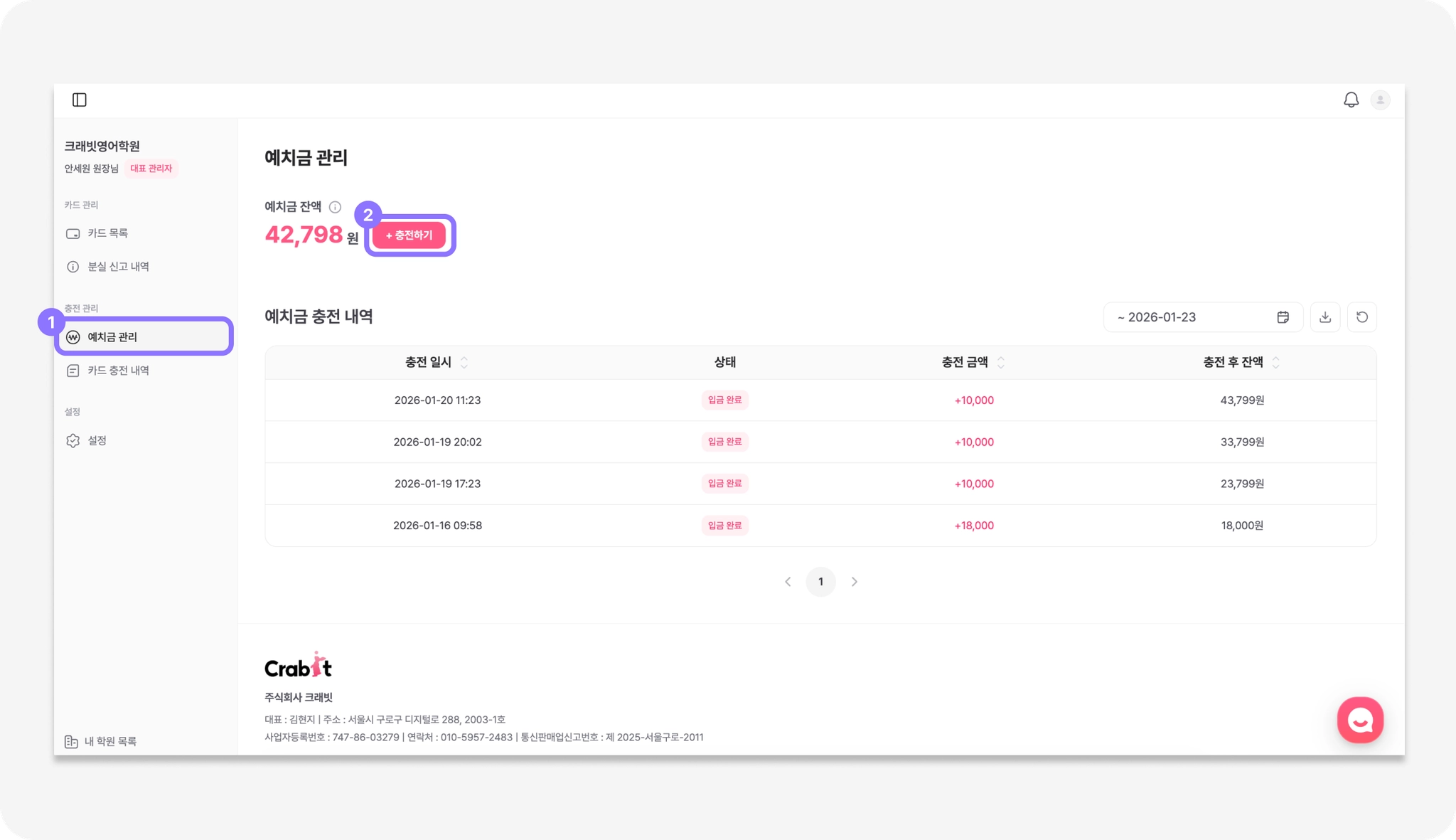Open 카드 목록 menu item

point(107,233)
